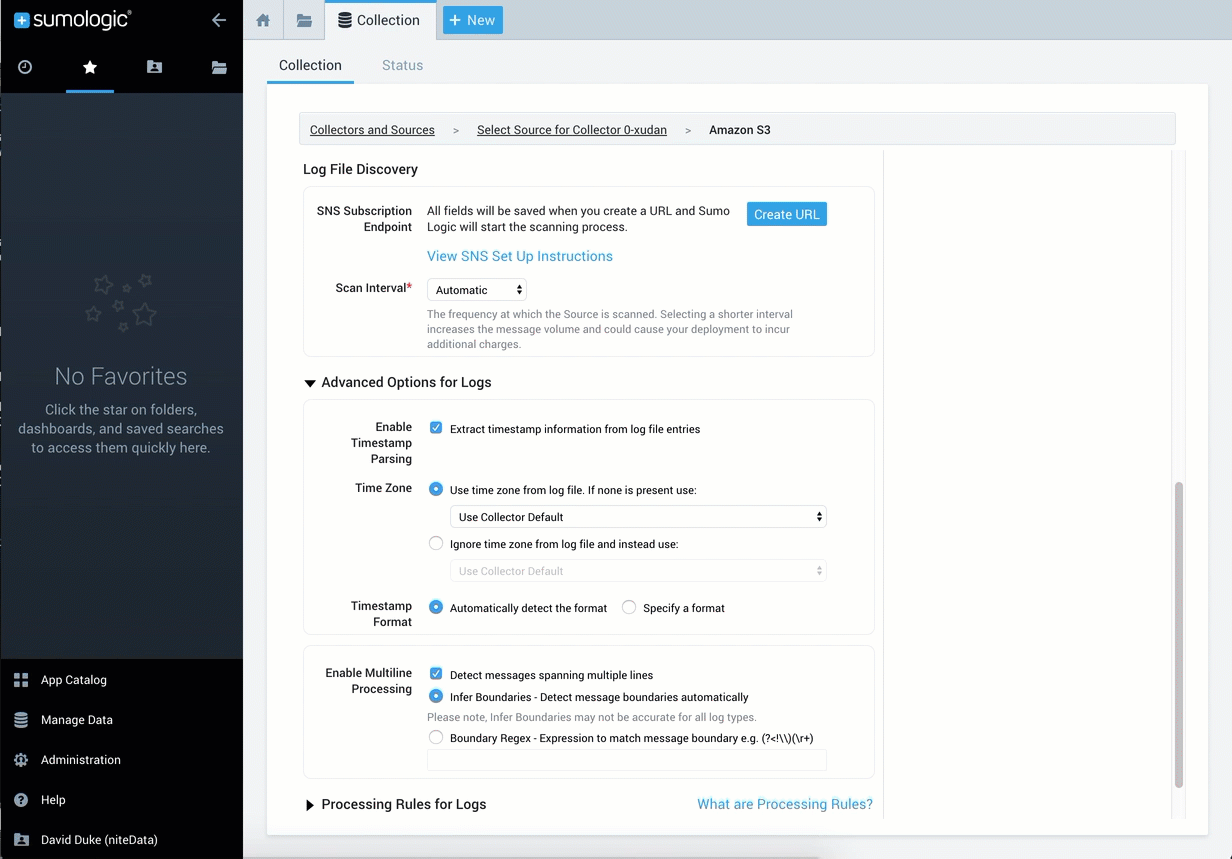Click the Boundary Regex text input field

(626, 761)
